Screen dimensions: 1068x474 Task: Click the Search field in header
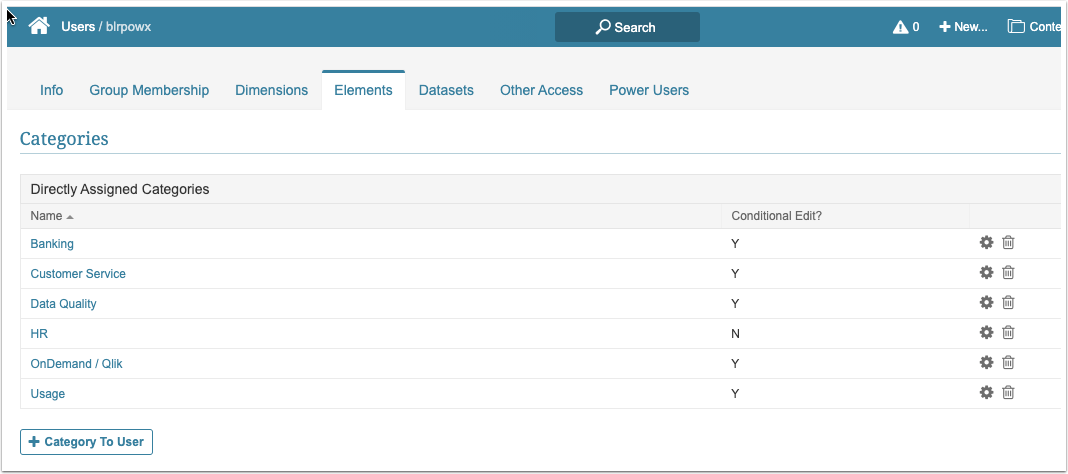(x=627, y=27)
